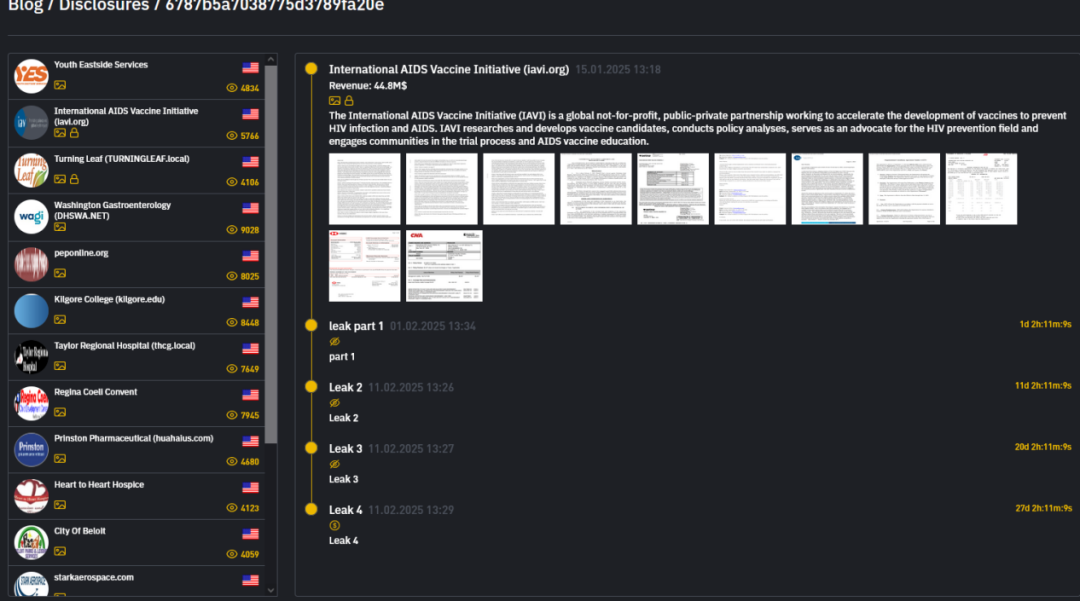Open the Disclosures breadcrumb link

104,6
